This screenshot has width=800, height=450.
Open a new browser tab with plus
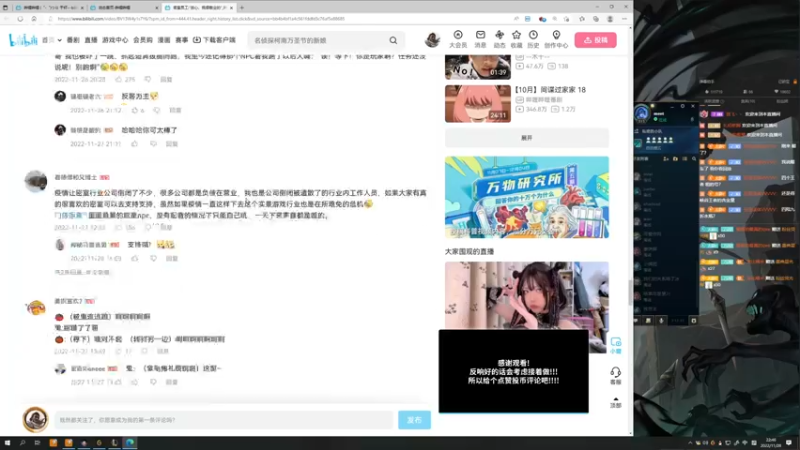242,8
